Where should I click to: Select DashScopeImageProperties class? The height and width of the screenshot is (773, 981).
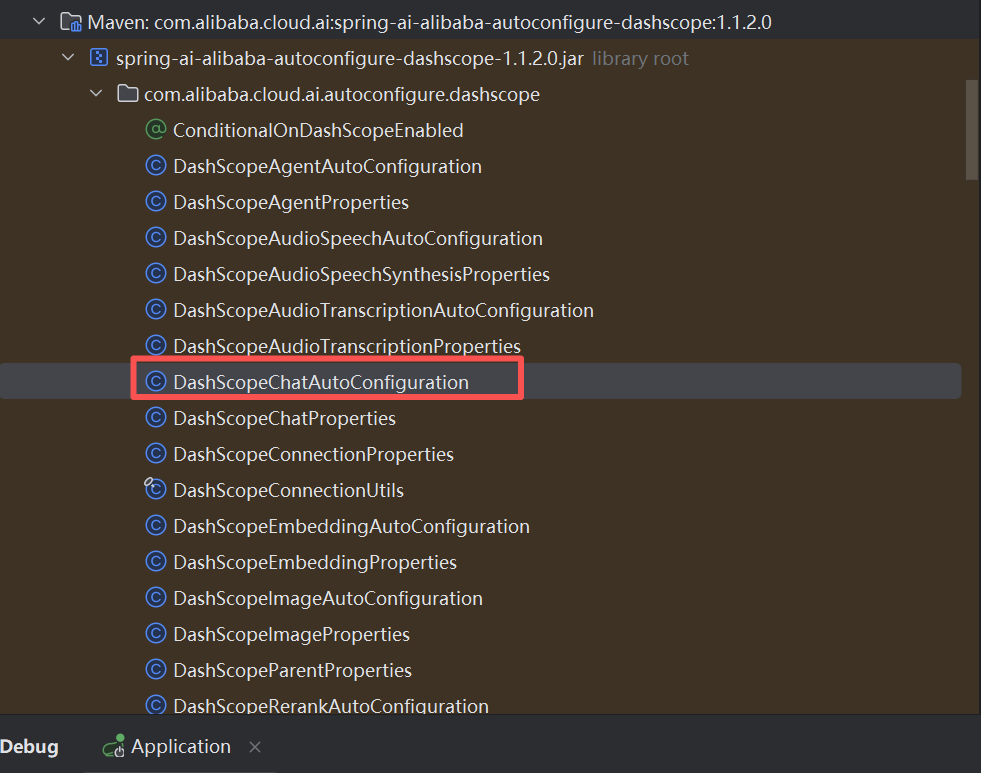click(292, 634)
